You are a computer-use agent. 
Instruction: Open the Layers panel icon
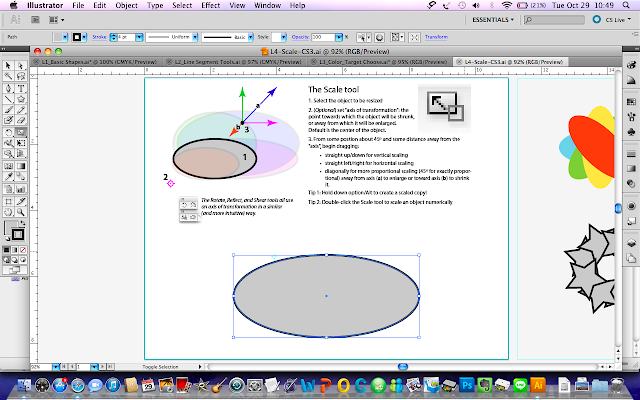coord(631,244)
